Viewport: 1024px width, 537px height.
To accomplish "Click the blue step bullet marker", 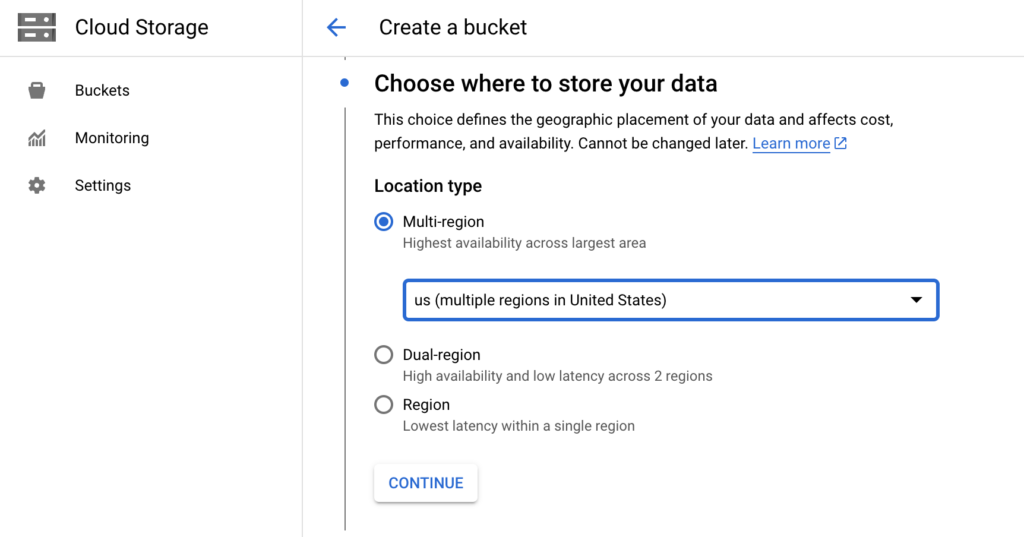I will 345,83.
